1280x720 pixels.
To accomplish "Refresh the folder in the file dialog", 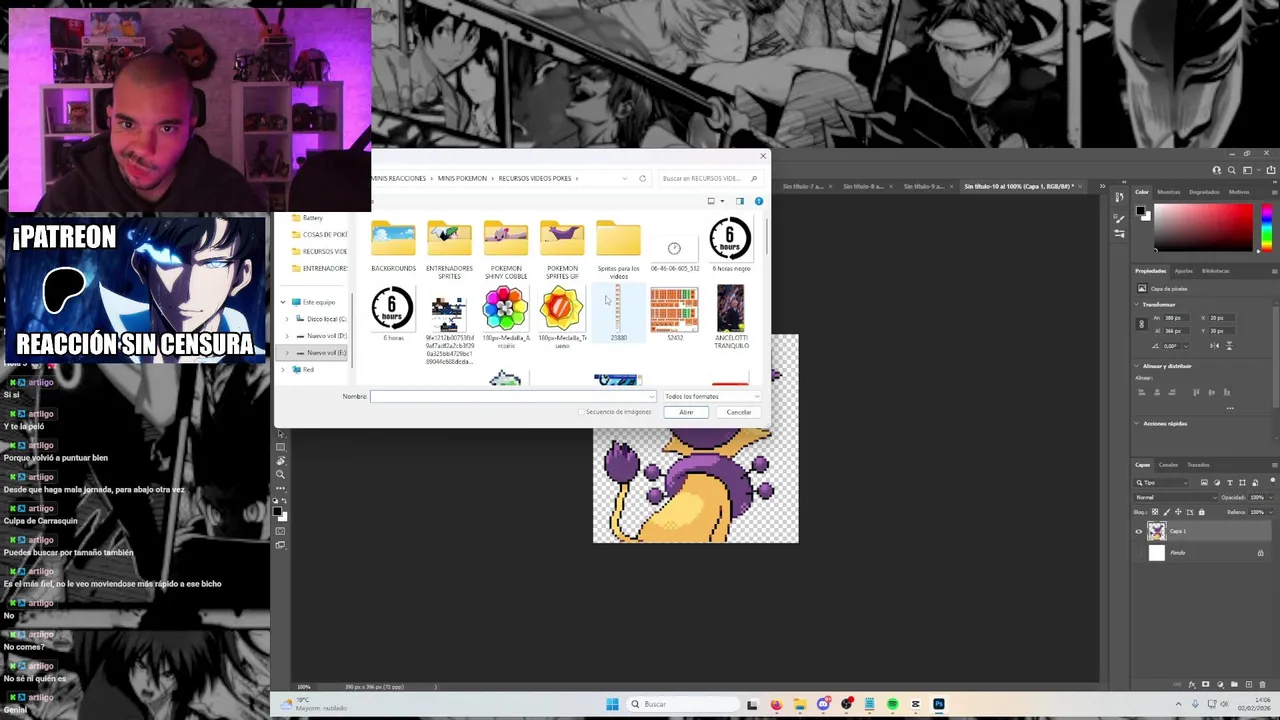I will (642, 178).
